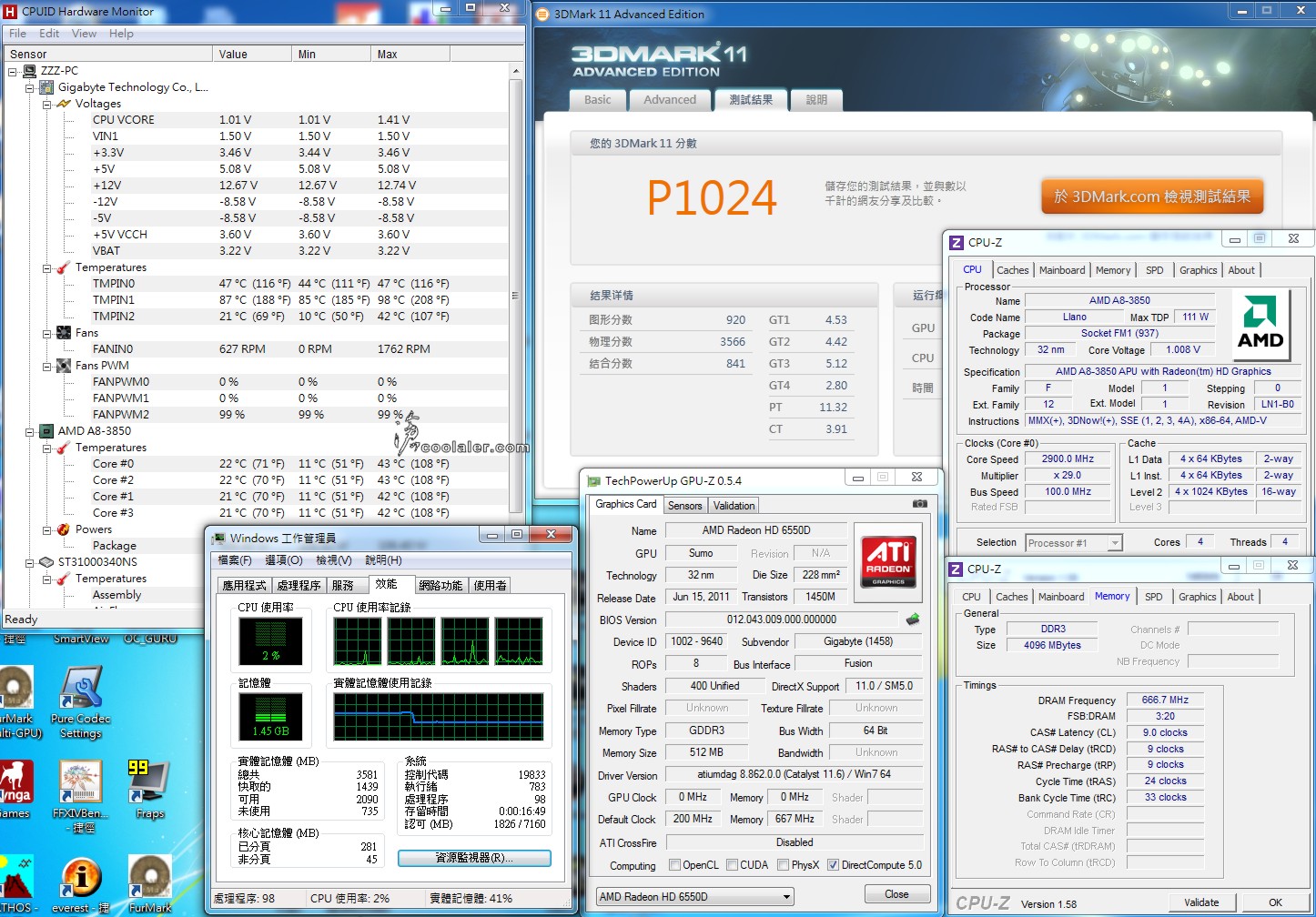1316x917 pixels.
Task: Open the everest desktop shortcut
Action: pos(81,878)
